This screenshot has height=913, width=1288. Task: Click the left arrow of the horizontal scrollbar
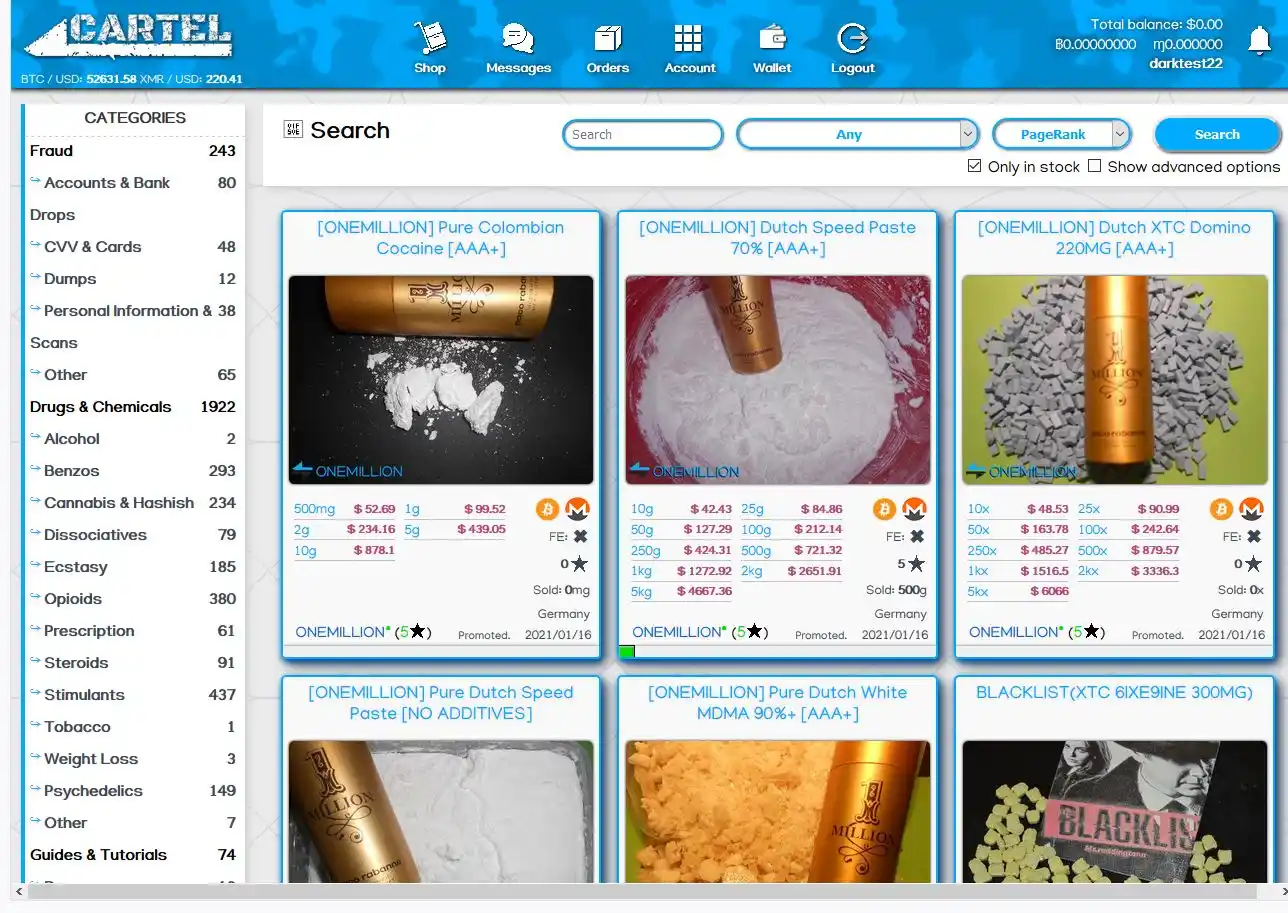tap(17, 891)
